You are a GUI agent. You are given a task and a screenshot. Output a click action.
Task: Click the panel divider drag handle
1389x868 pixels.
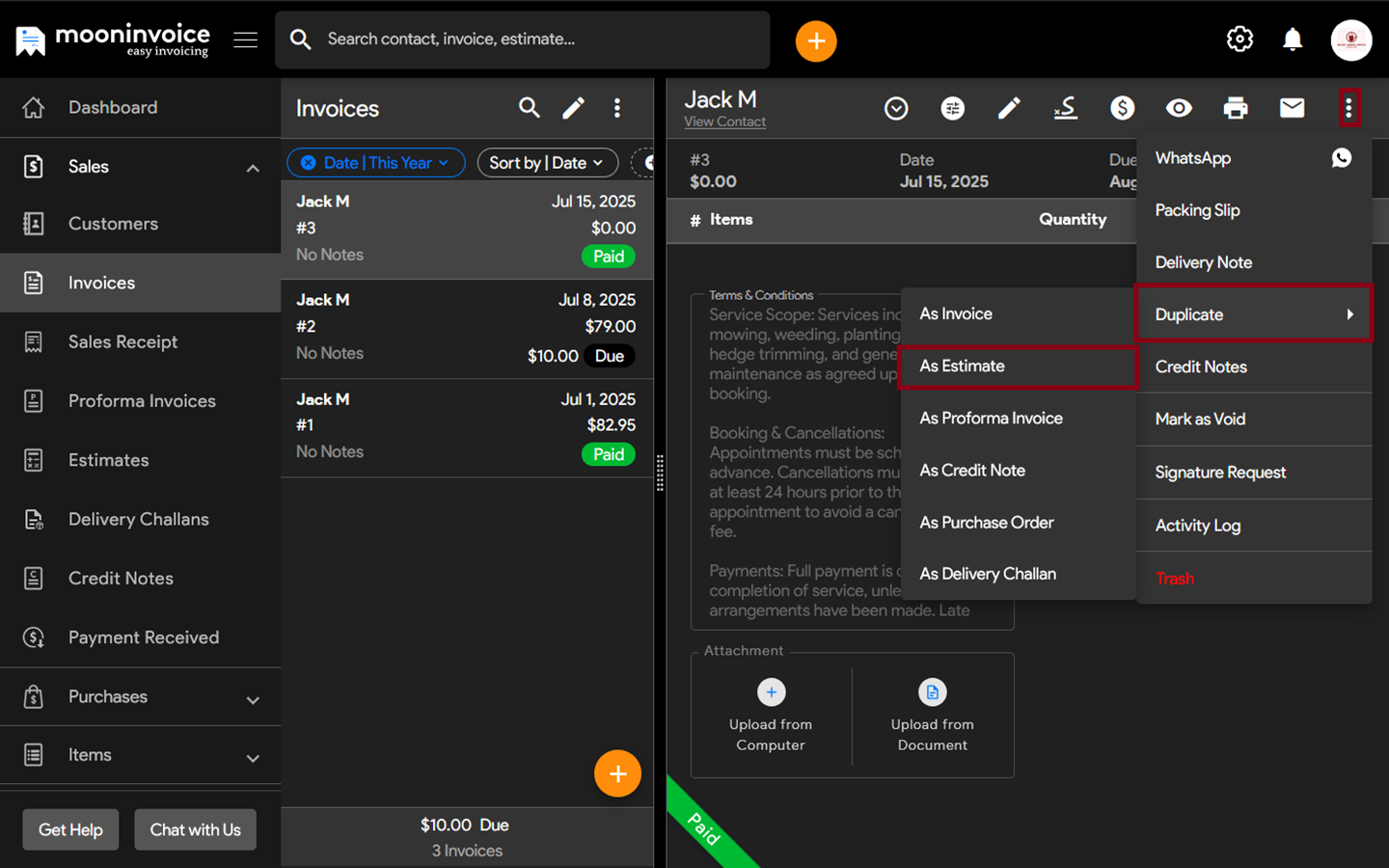click(660, 473)
